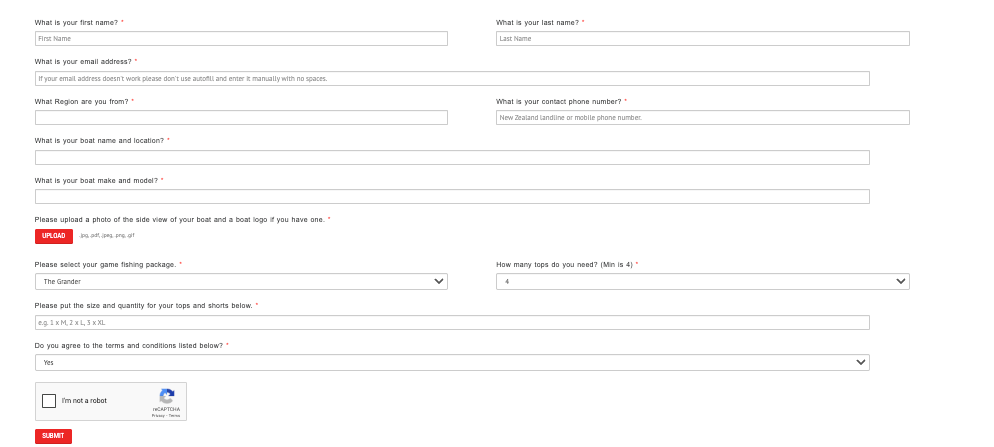Click the Last Name input field

[702, 39]
